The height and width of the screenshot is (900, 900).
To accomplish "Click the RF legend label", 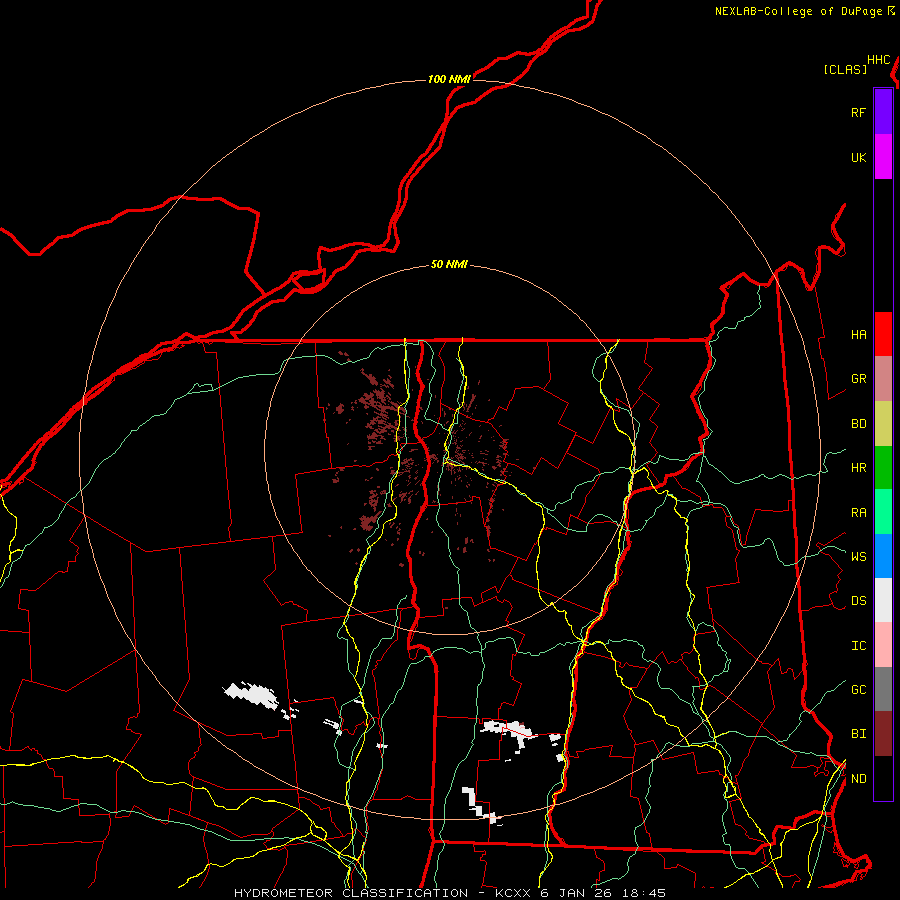I will [x=858, y=112].
